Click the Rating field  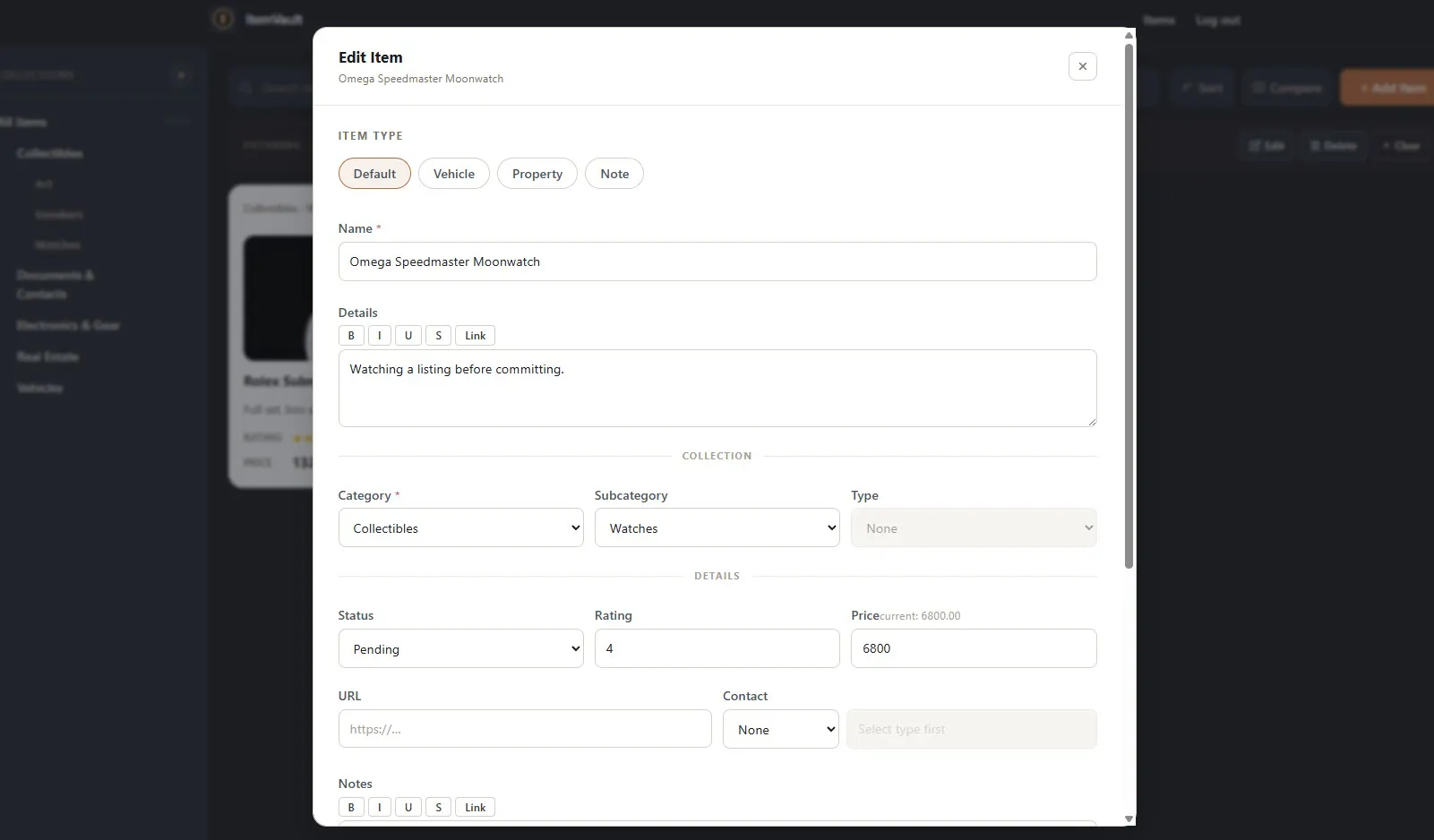click(717, 648)
